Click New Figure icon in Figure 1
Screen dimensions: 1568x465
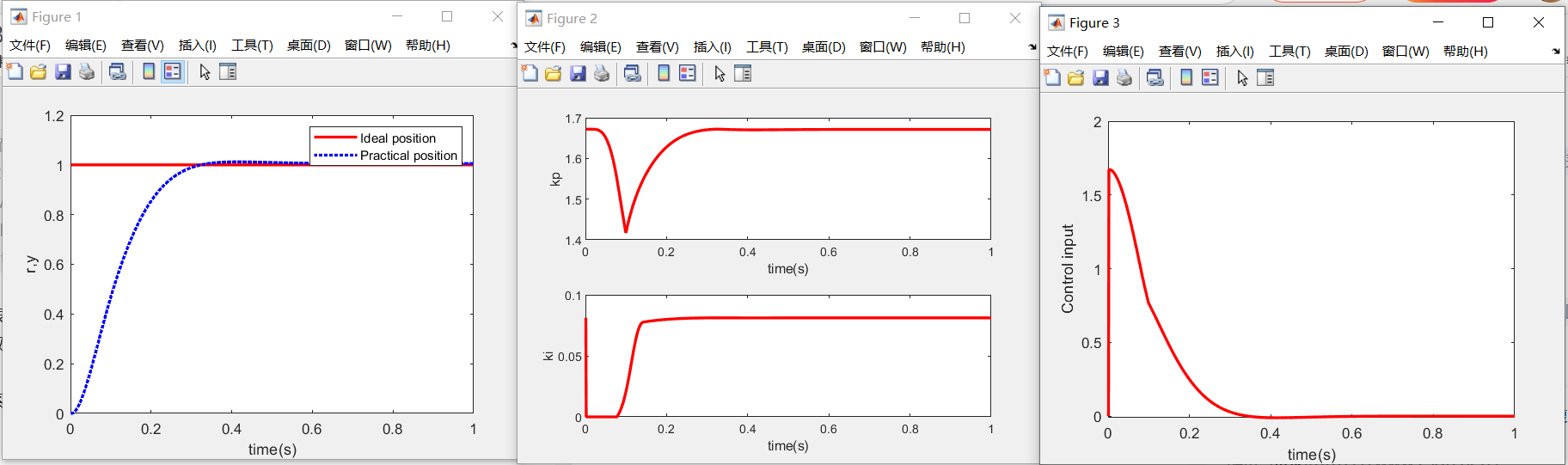click(15, 72)
